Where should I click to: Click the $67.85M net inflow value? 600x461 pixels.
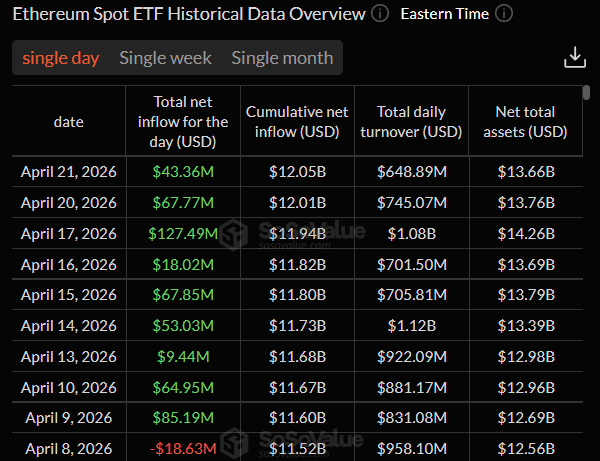tap(183, 295)
